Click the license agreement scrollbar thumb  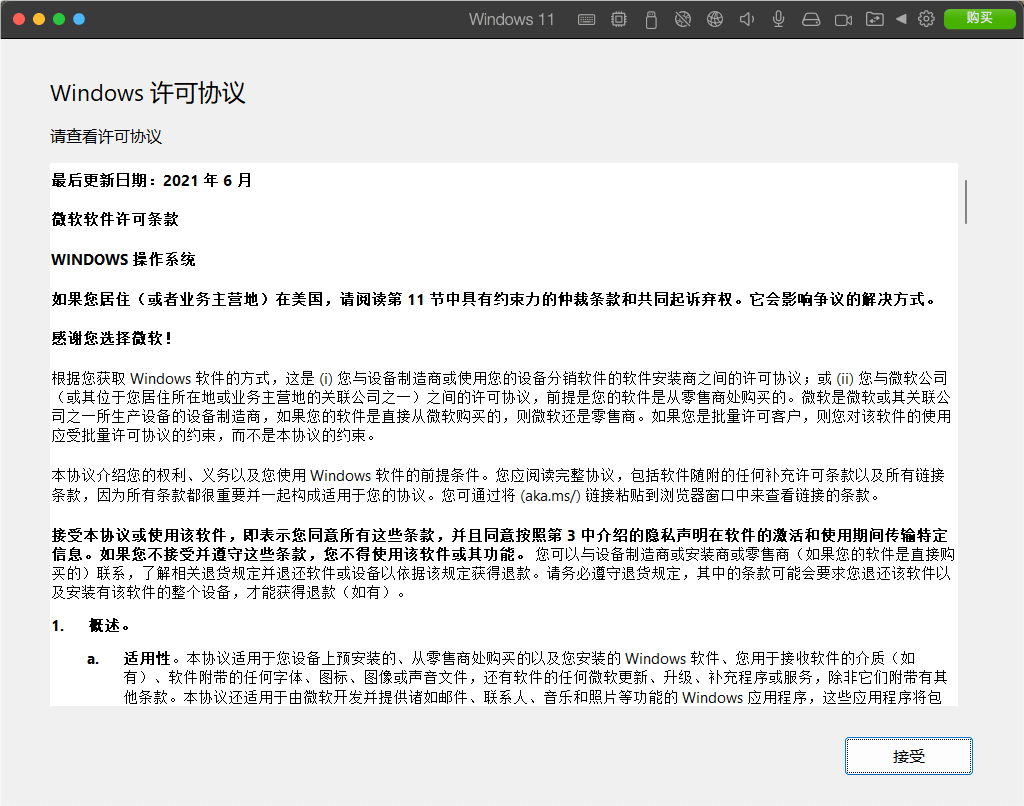[965, 202]
